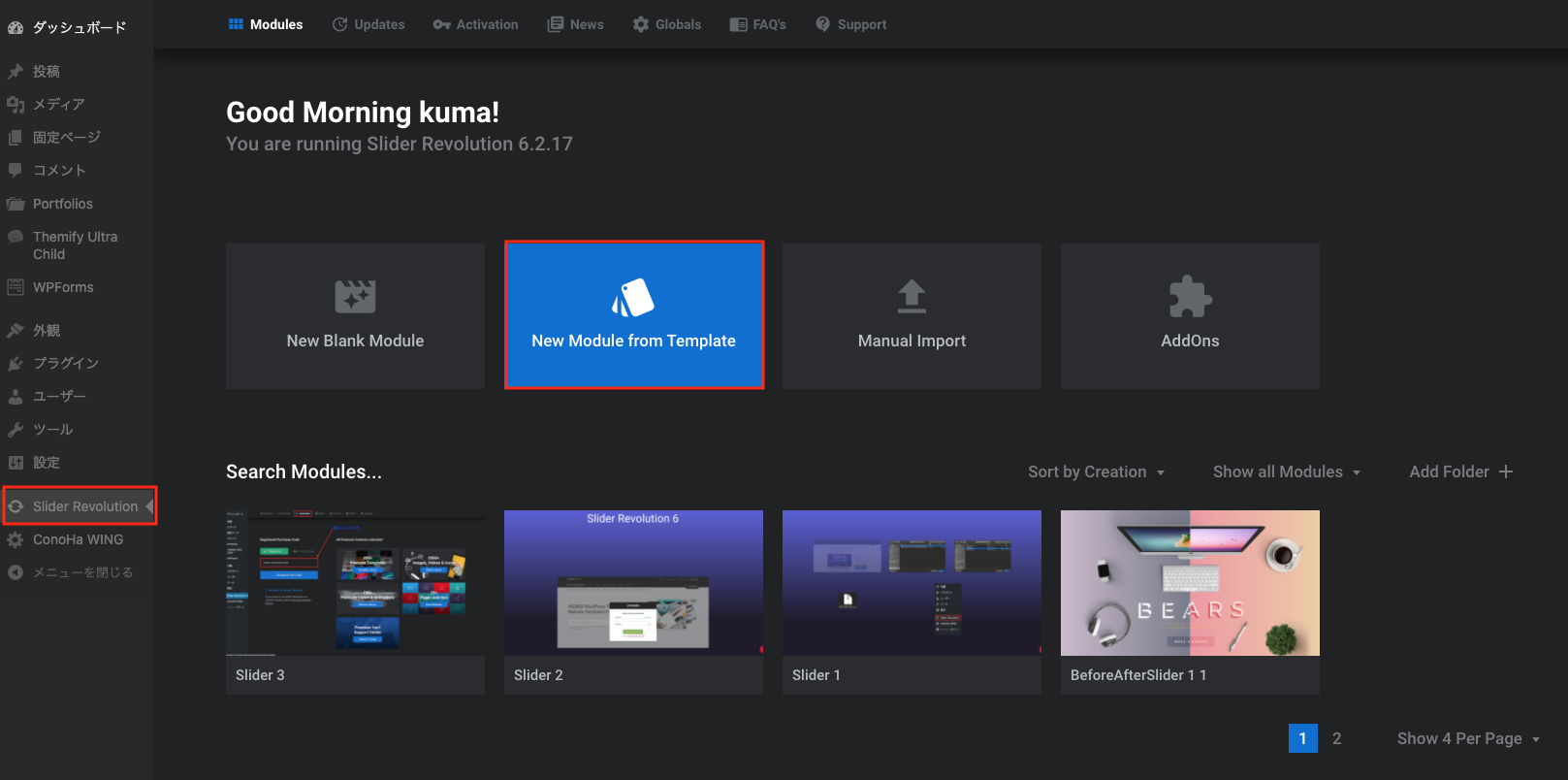This screenshot has width=1568, height=780.
Task: Open the FAQ's tab
Action: tap(758, 24)
